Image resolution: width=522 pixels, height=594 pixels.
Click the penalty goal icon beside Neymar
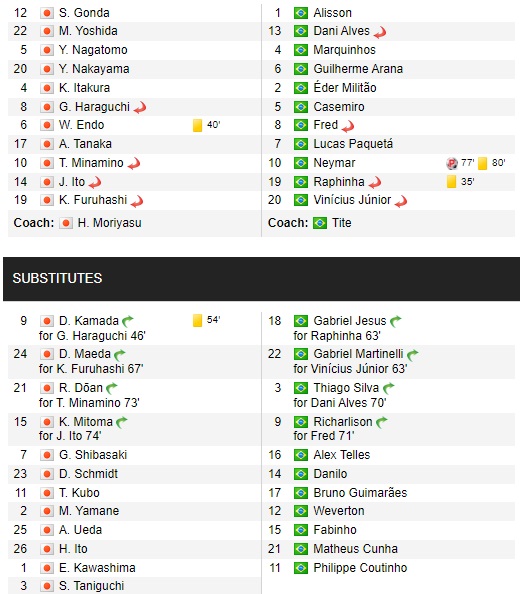[452, 163]
